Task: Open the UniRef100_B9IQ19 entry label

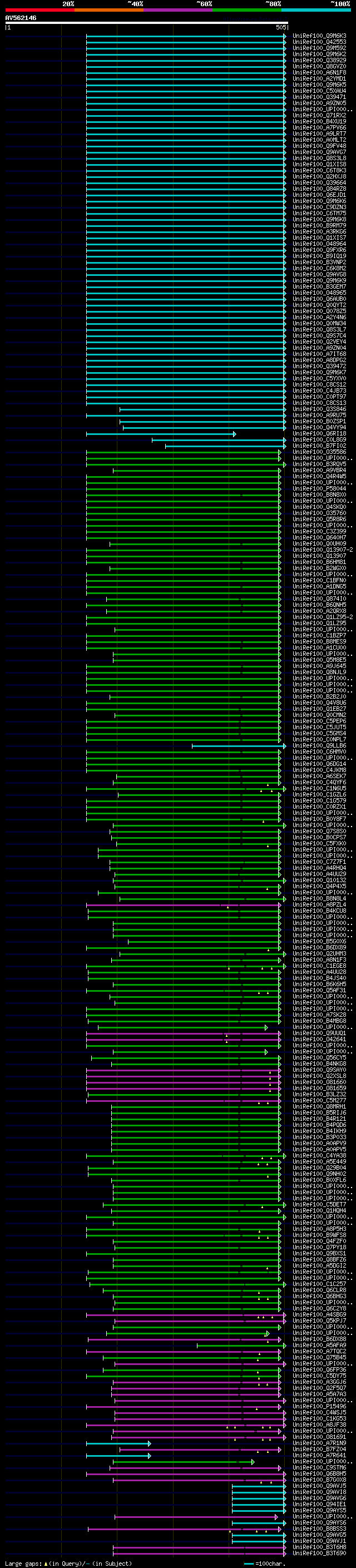Action: (x=319, y=256)
